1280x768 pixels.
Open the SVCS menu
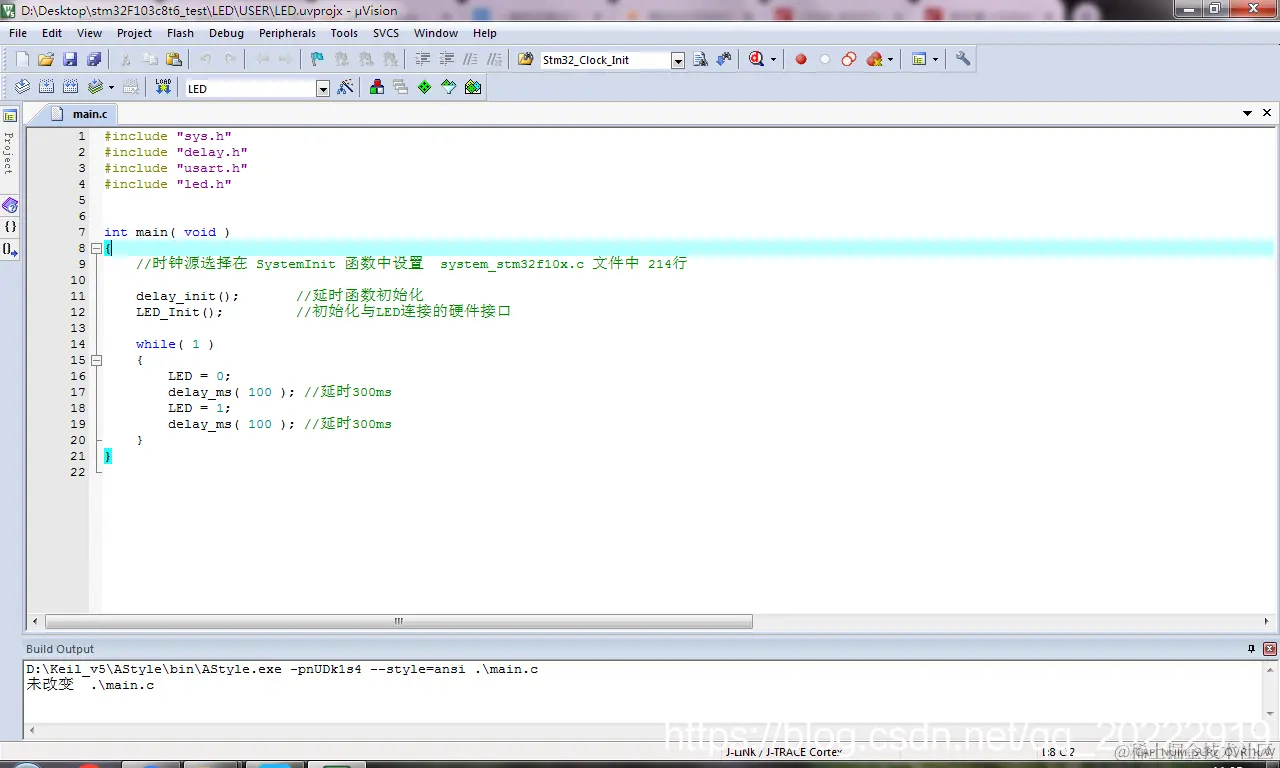point(386,33)
